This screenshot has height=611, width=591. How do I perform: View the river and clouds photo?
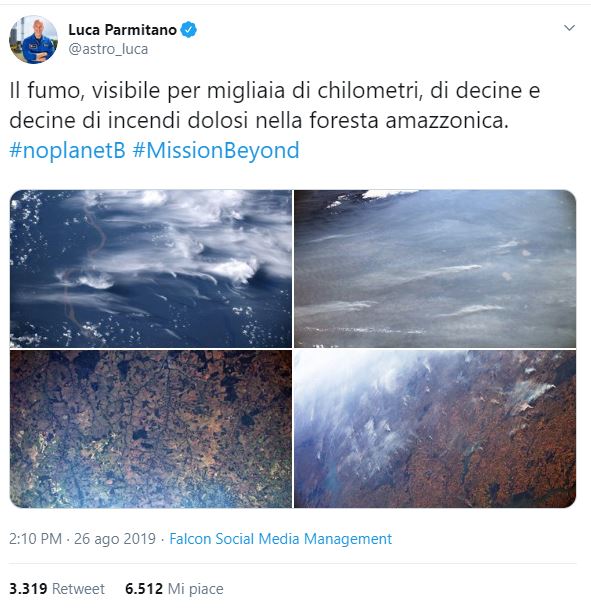[x=151, y=268]
